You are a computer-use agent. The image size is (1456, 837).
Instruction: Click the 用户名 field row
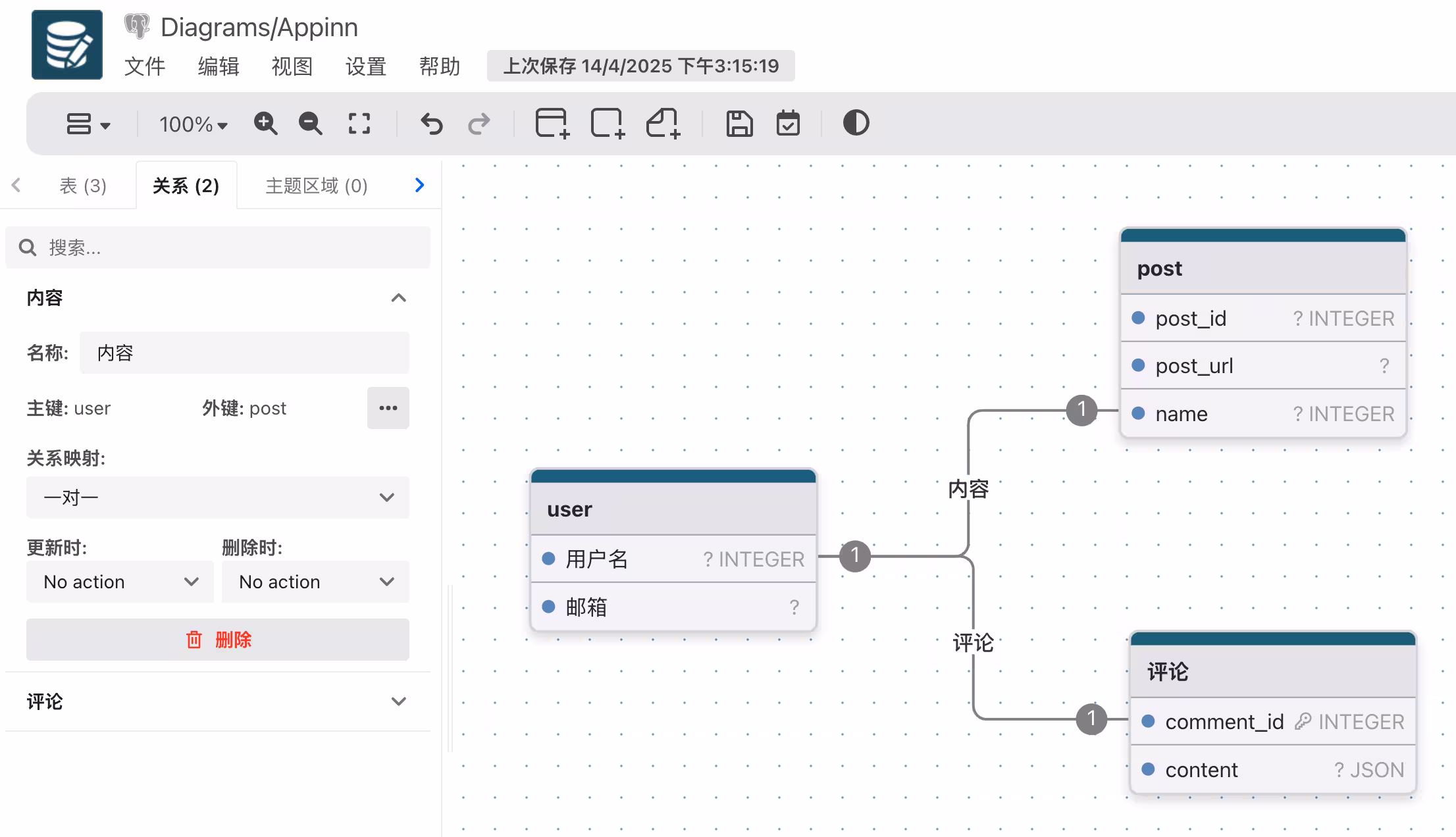(x=673, y=559)
